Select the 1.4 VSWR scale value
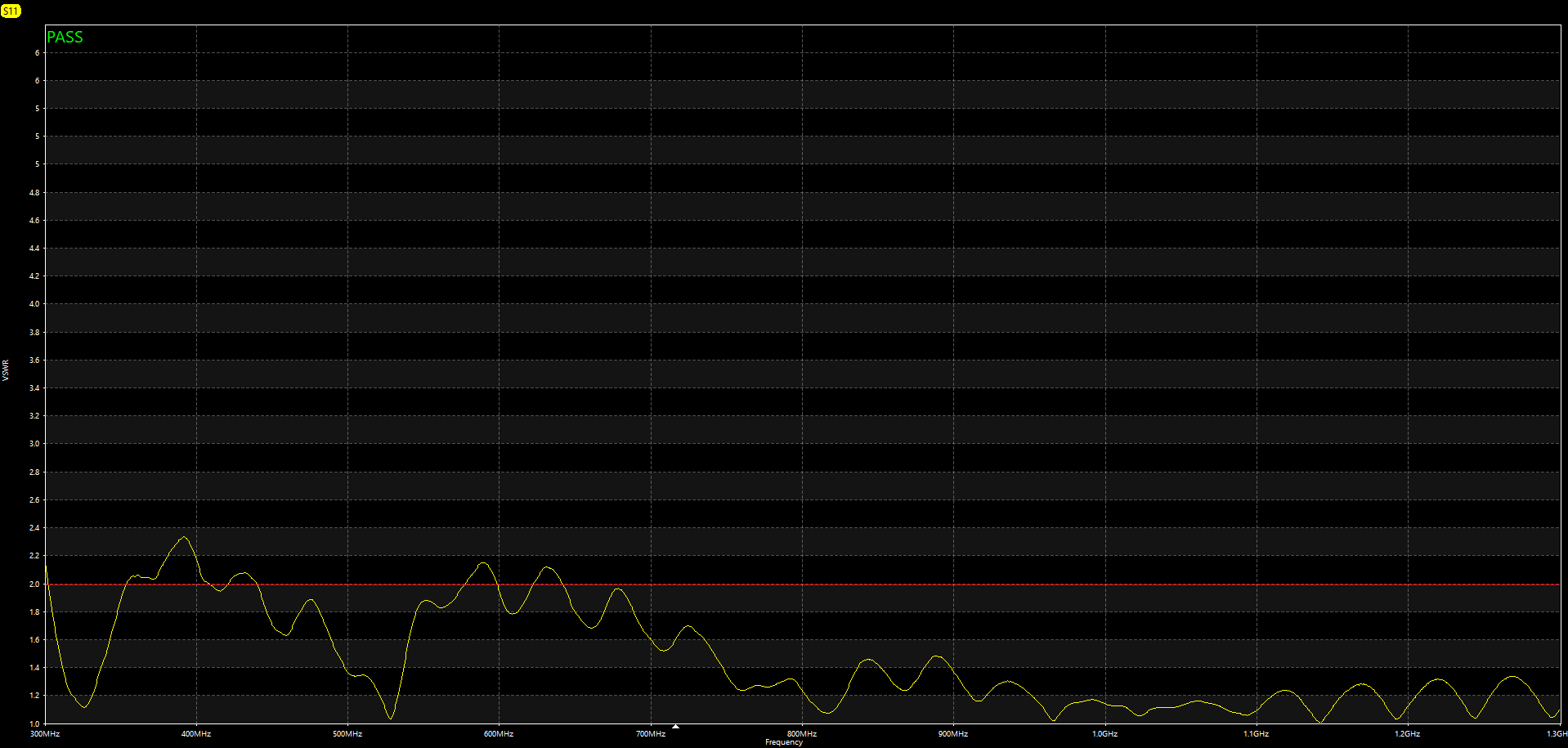Screen dimensions: 1568x748 tap(34, 668)
